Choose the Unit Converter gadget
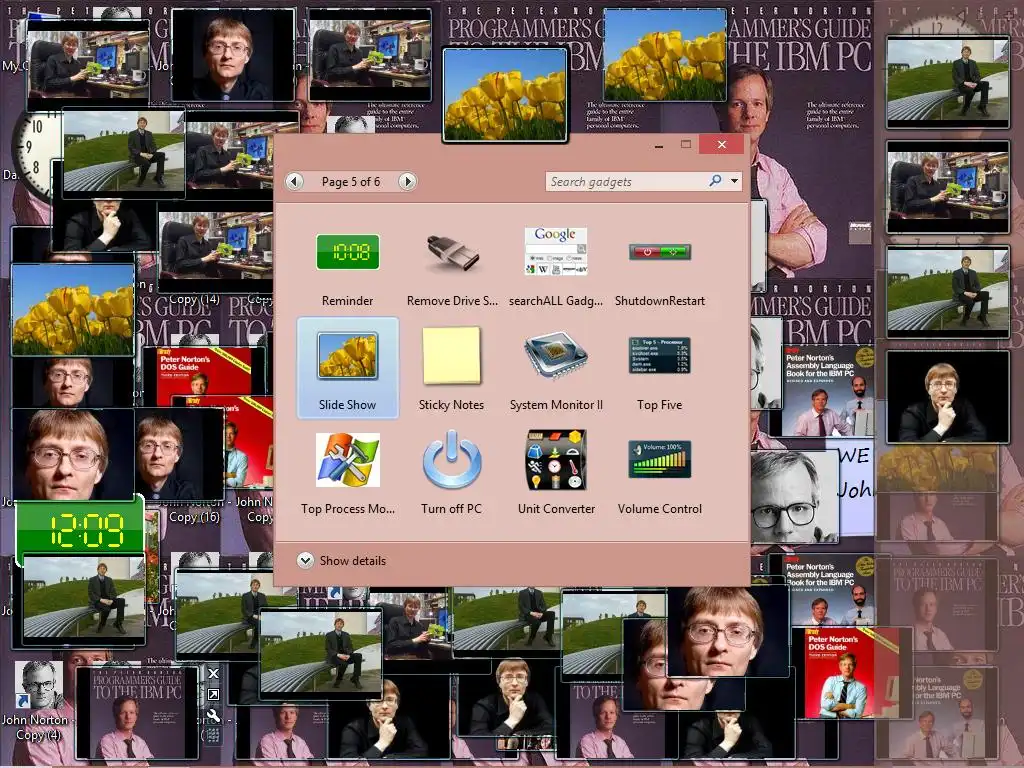1024x768 pixels. pyautogui.click(x=556, y=472)
